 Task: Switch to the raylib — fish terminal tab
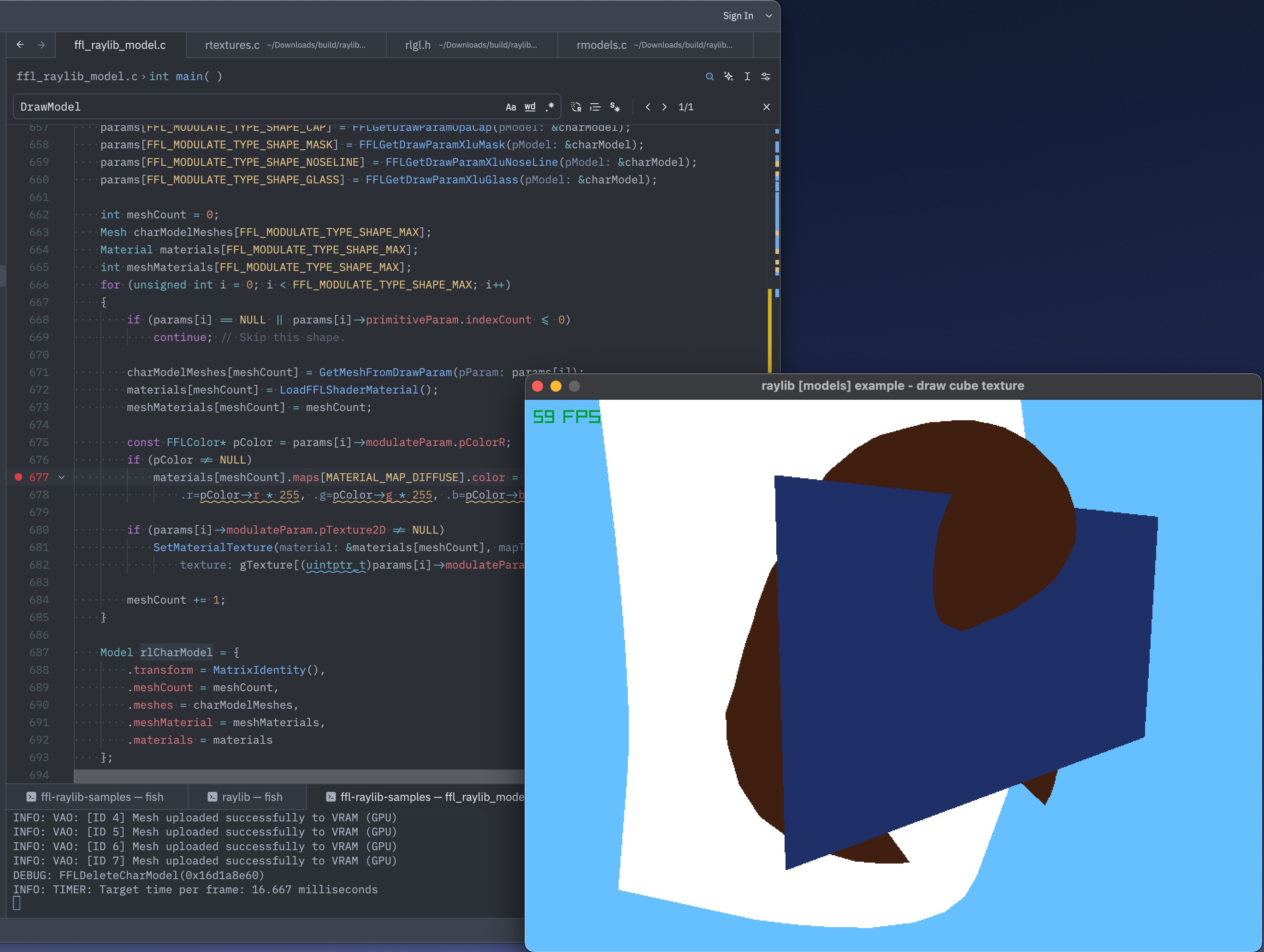pos(246,797)
